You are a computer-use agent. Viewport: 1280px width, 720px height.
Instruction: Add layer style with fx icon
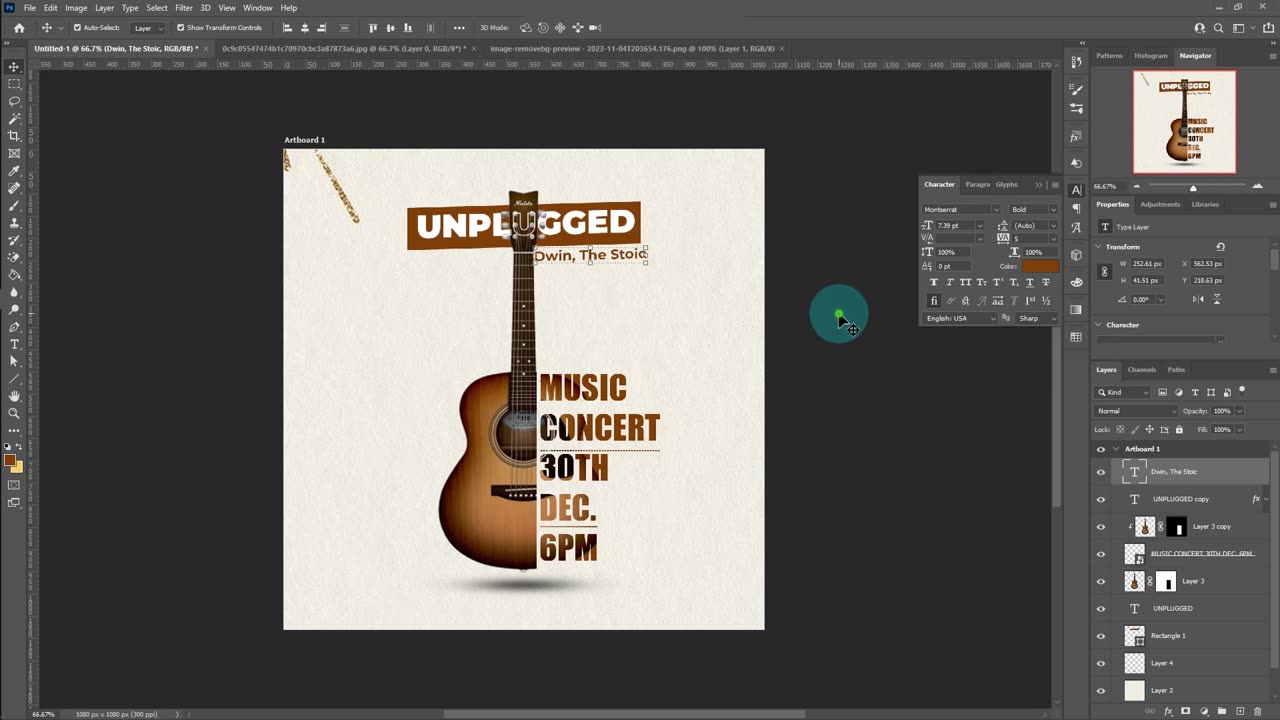point(1168,711)
